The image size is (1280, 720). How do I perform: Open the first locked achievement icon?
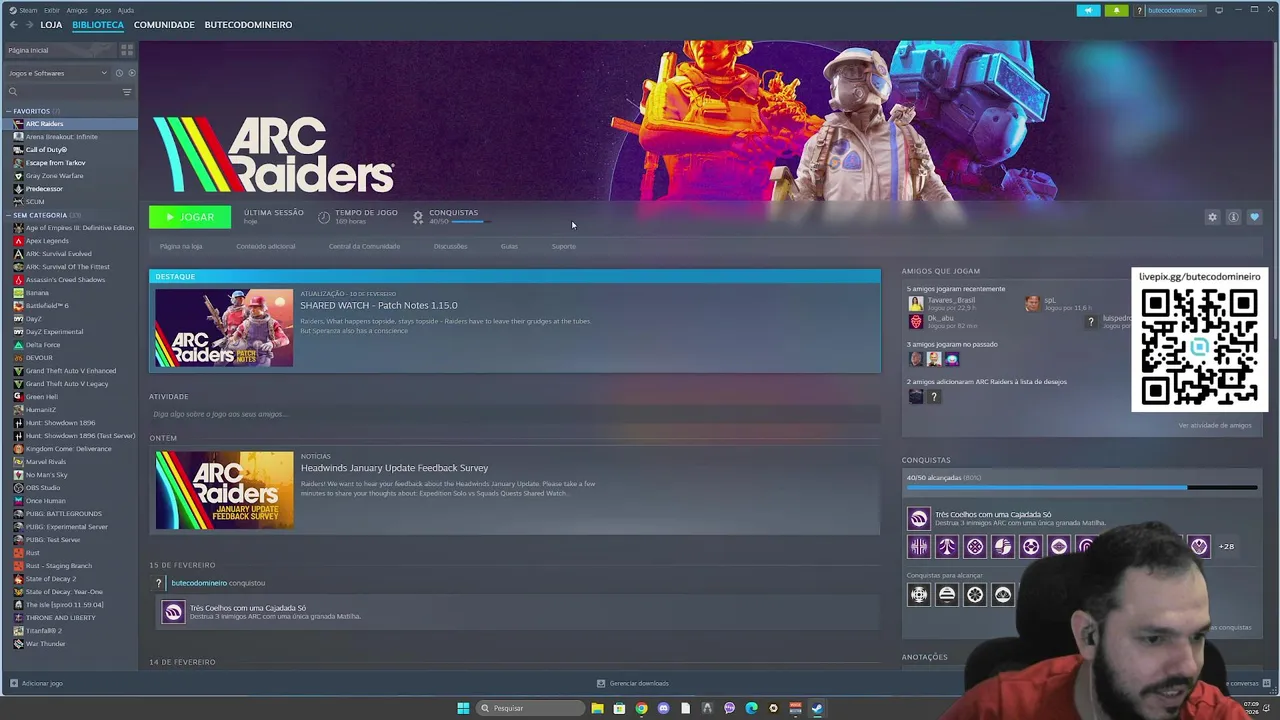click(x=918, y=595)
